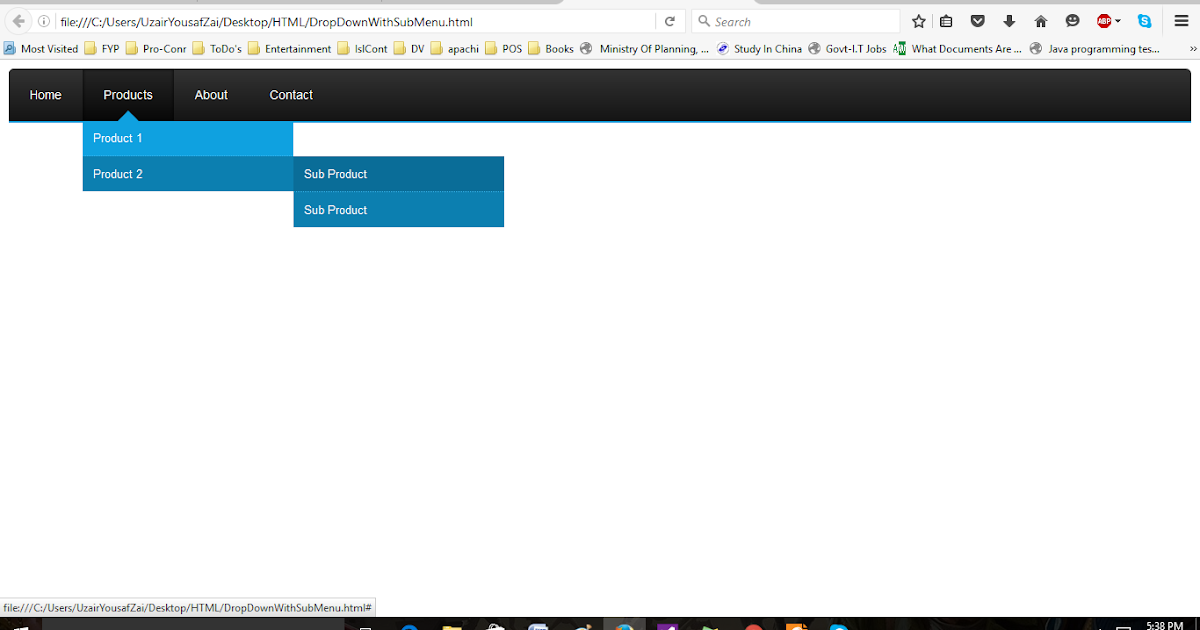Click the Most Visited bookmarks folder
1200x630 pixels.
(x=41, y=48)
